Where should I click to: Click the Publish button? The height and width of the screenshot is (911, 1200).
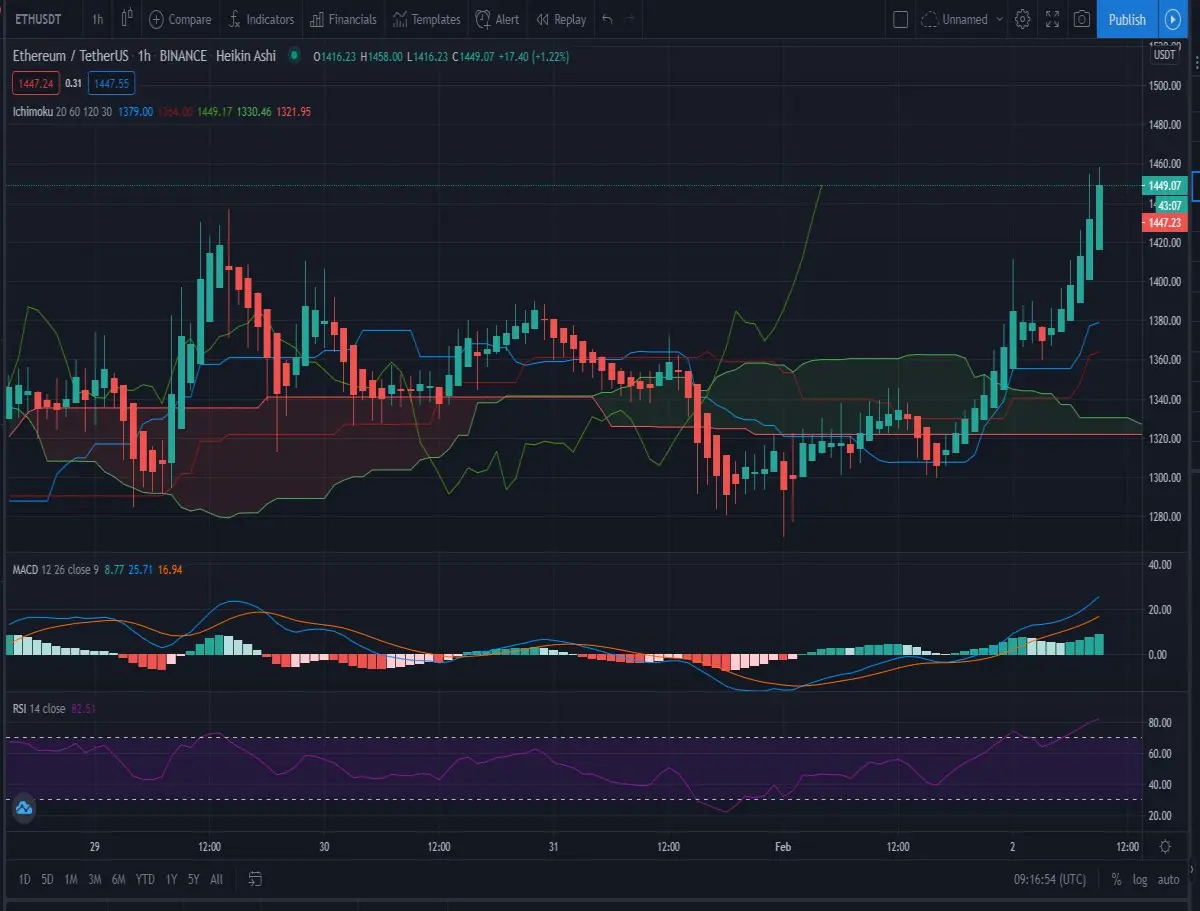coord(1127,19)
